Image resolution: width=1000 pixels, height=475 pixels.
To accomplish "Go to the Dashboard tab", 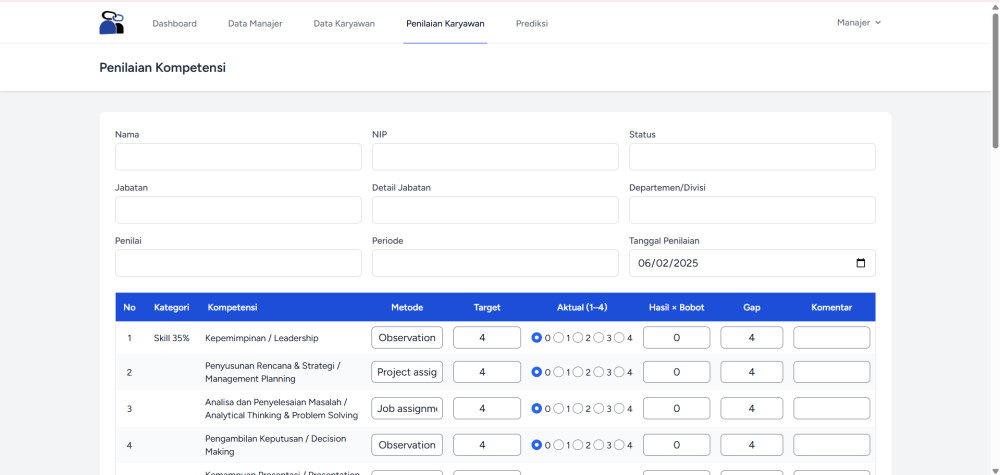I will click(174, 24).
